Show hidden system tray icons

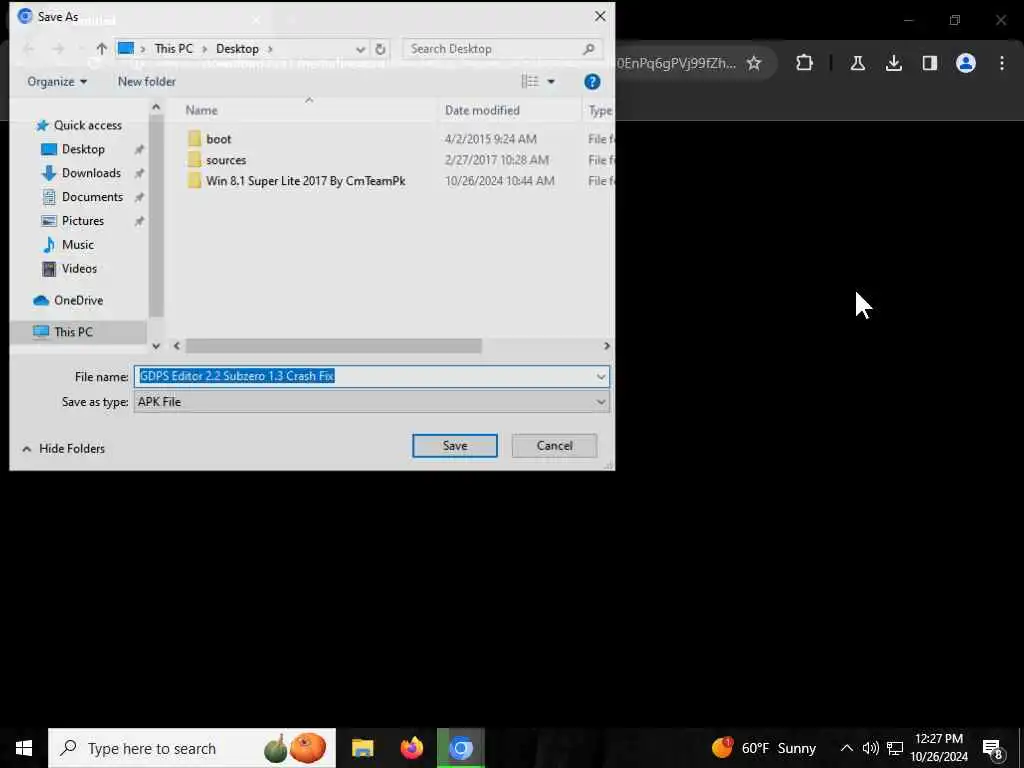(846, 748)
